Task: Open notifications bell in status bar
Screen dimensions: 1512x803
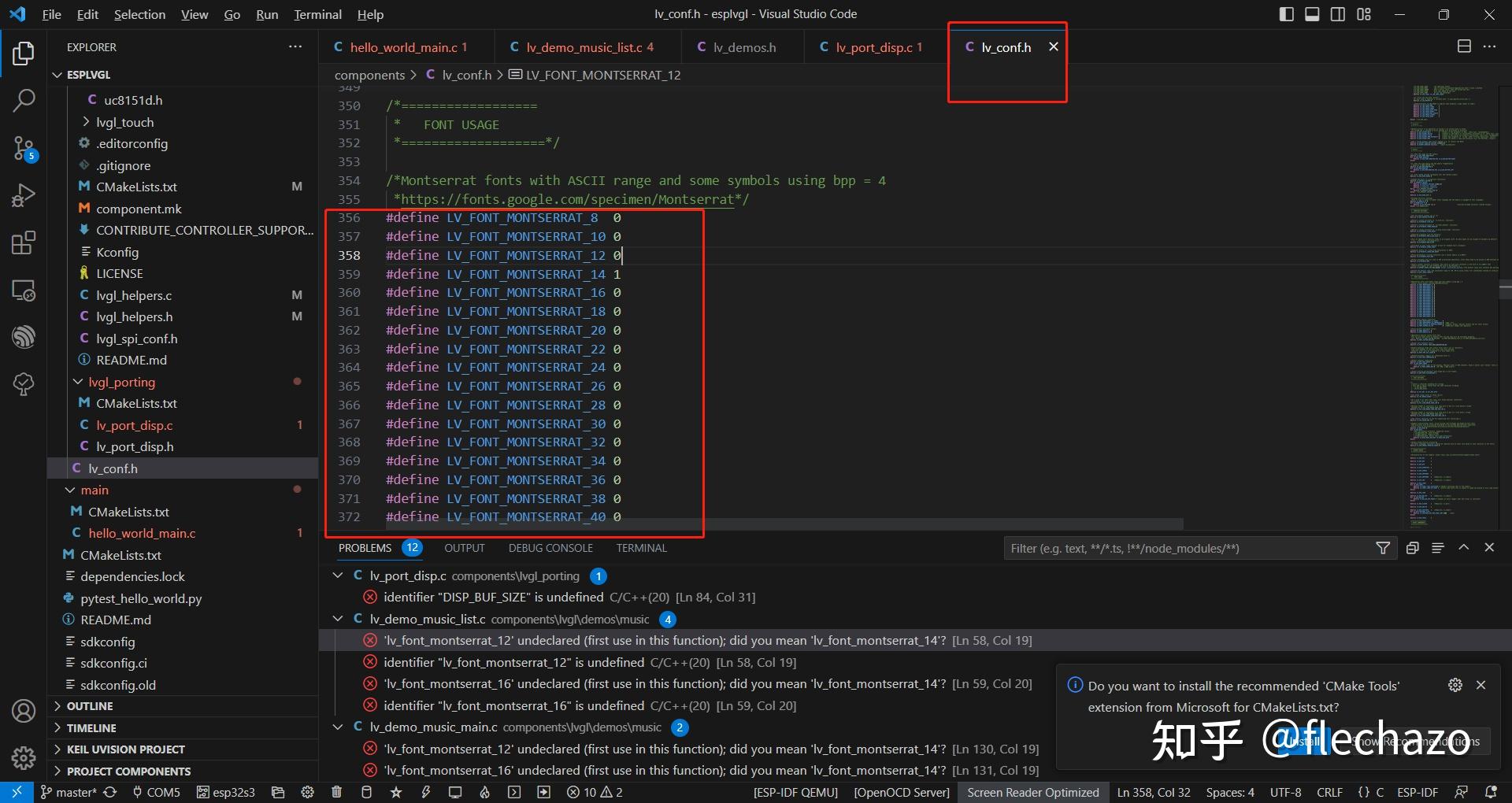Action: 1490,792
